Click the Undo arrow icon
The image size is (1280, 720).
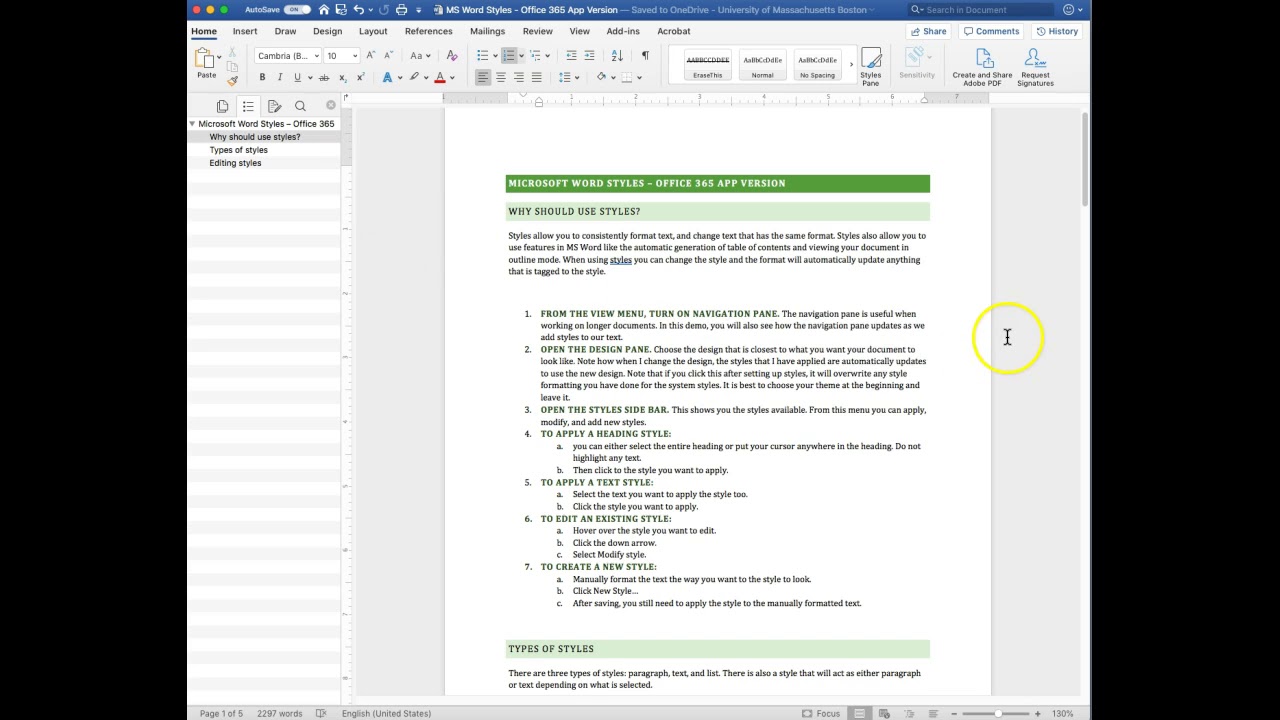coord(359,10)
